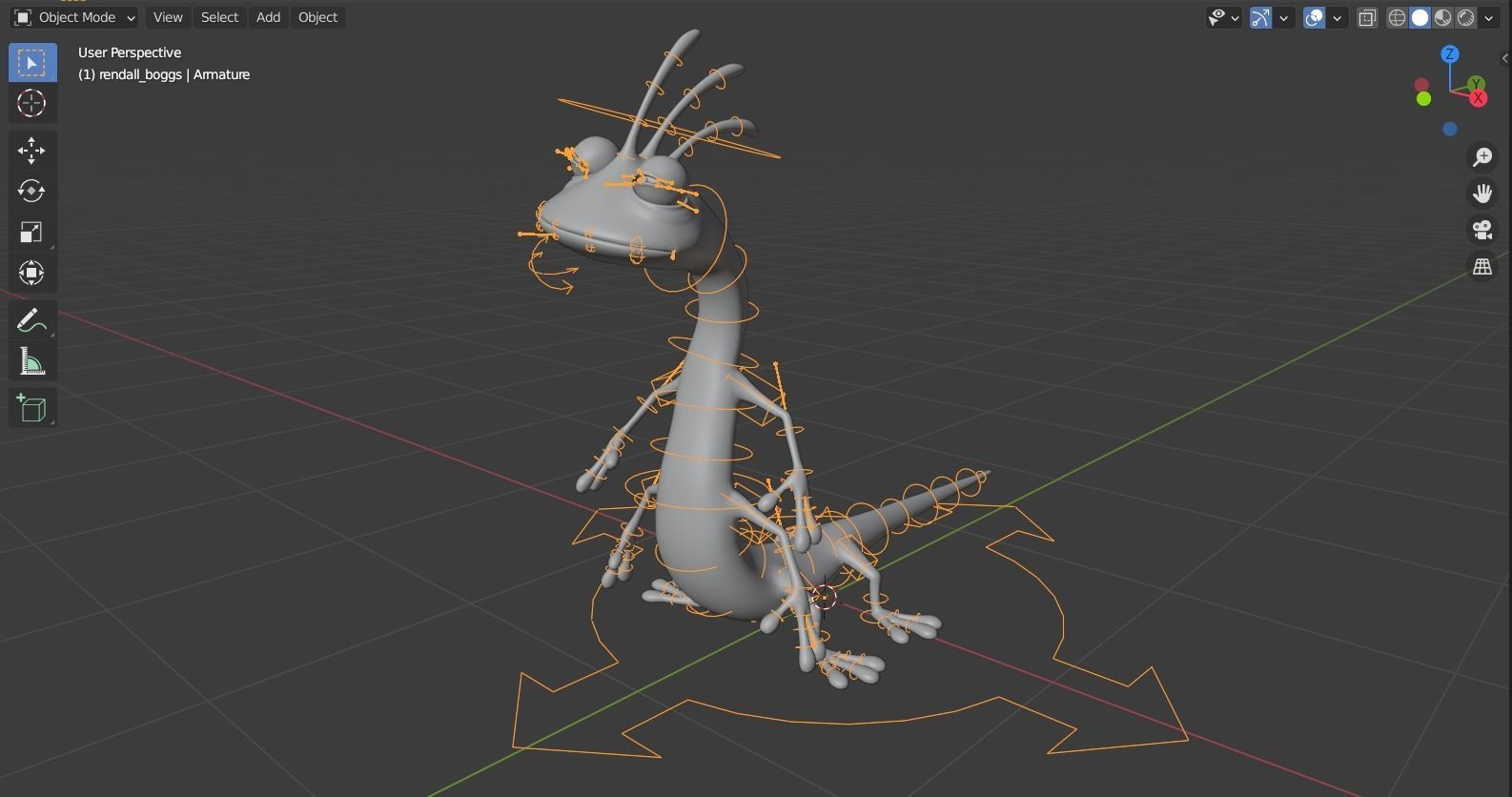Click '(1) rendall_boggs | Armature' text
Viewport: 1512px width, 797px height.
click(164, 74)
